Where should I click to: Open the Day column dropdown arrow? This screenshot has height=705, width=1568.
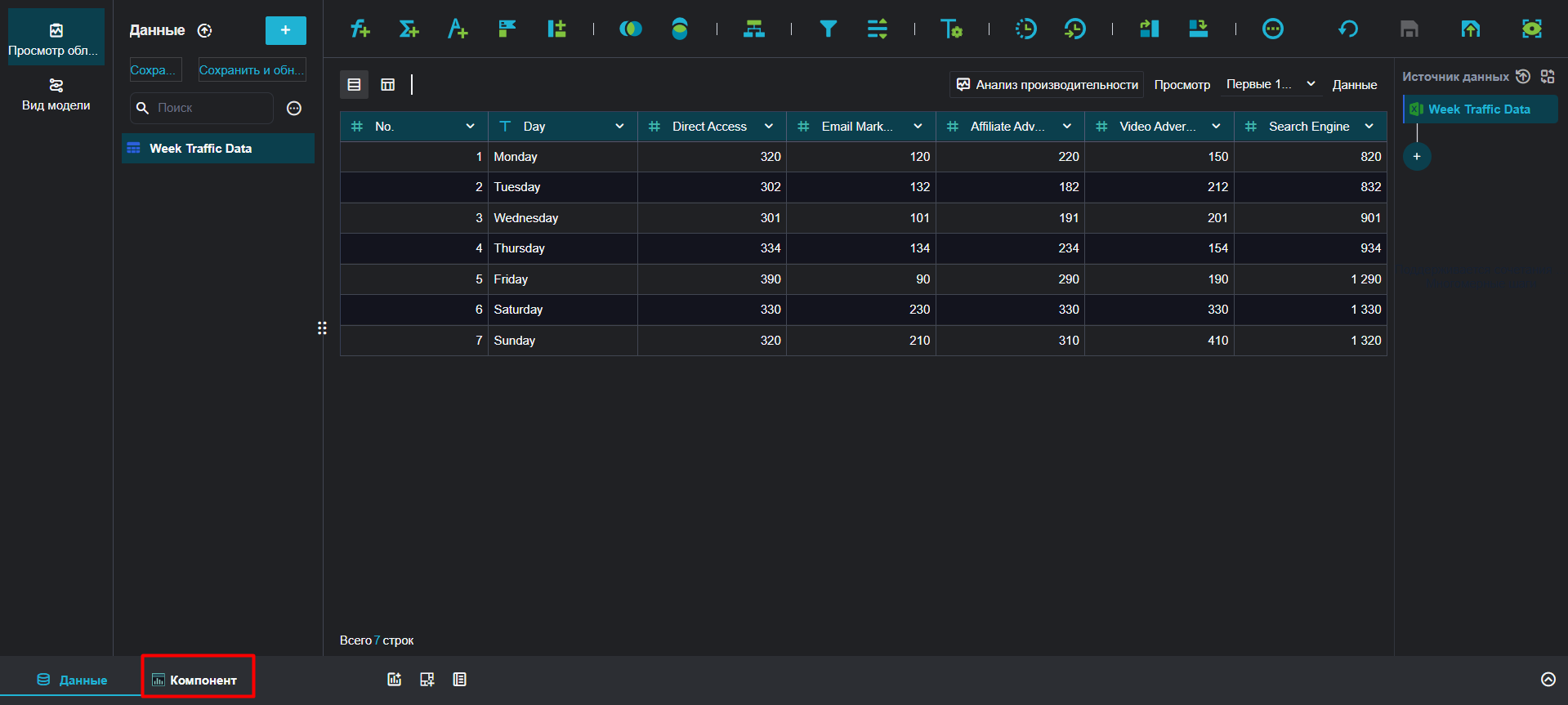619,126
